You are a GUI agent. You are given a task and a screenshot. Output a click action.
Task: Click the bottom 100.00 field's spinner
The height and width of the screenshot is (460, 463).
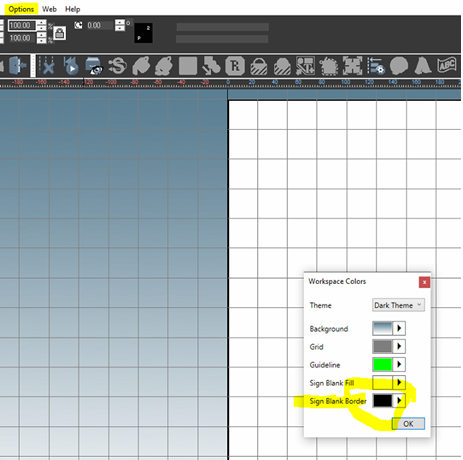41,38
